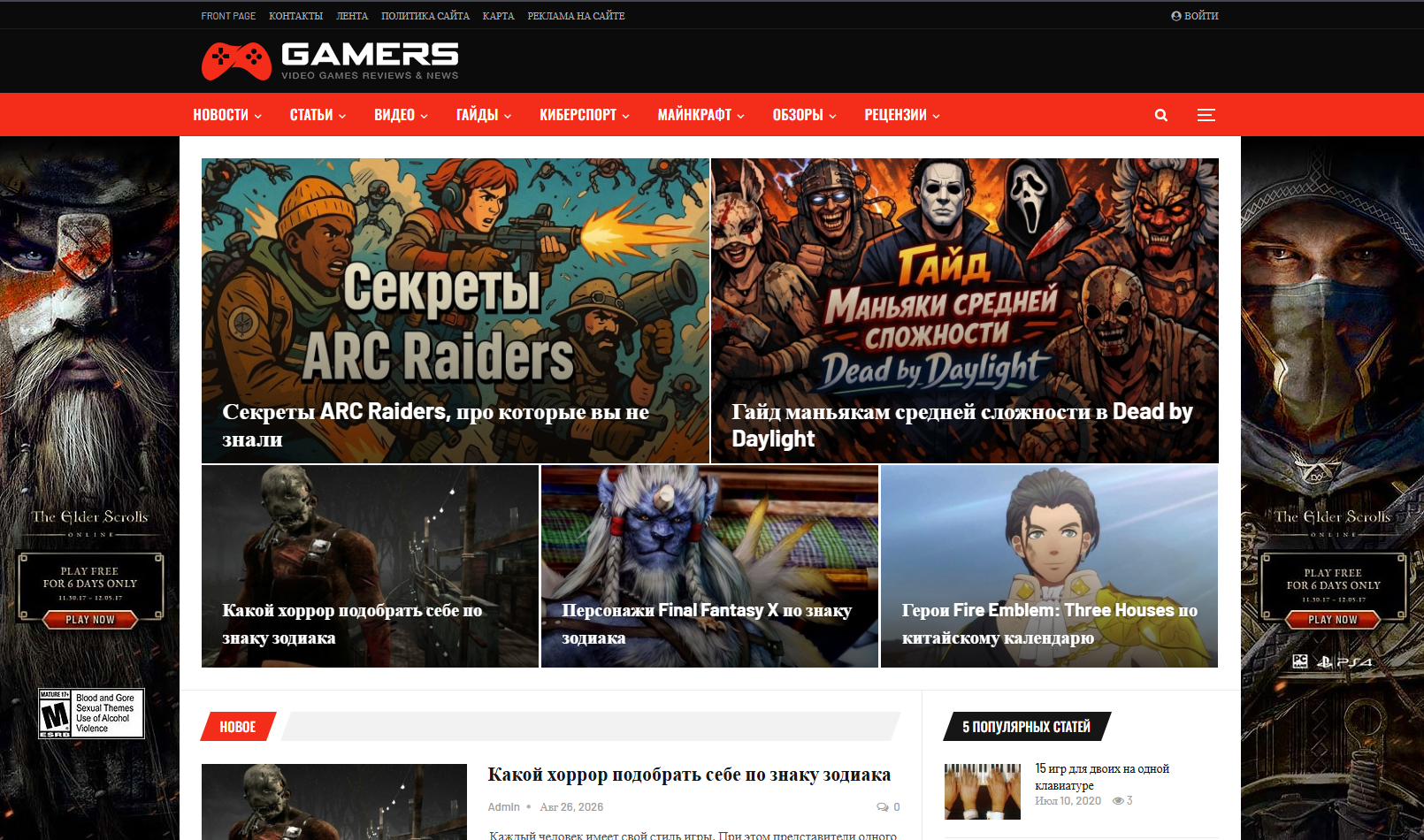
Task: Click the ESRB Mature rating badge
Action: point(91,714)
